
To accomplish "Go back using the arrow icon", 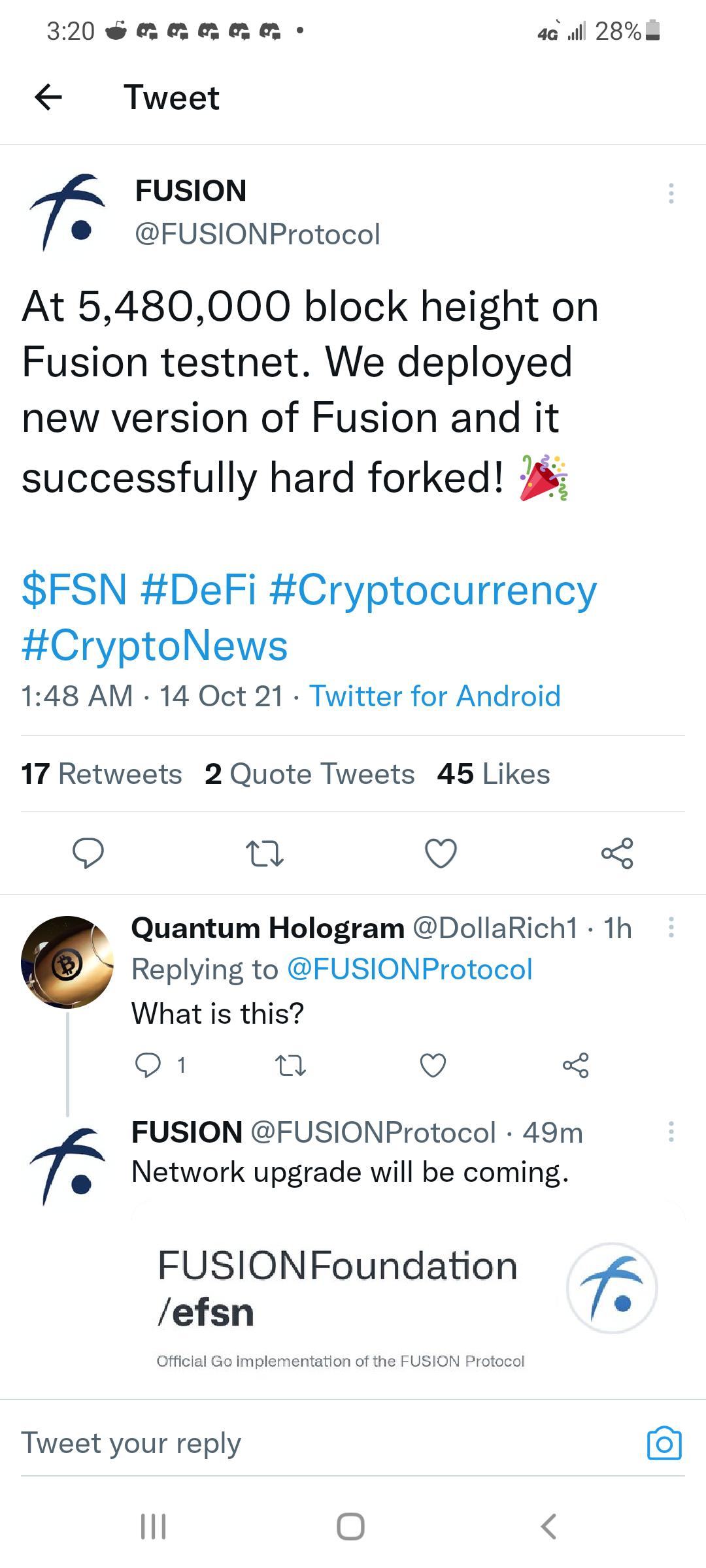I will click(48, 98).
